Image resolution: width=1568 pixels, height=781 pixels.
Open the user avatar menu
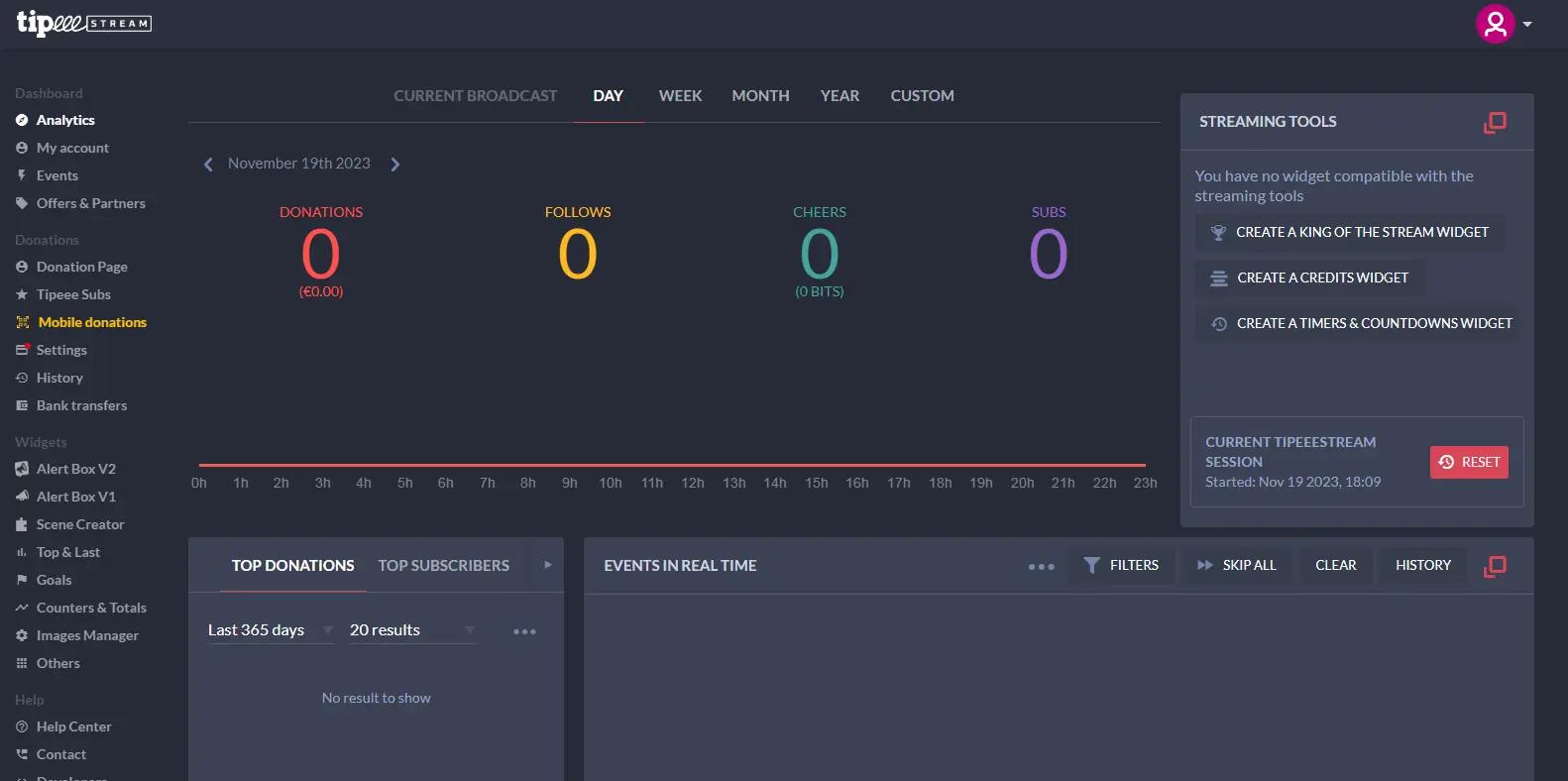point(1495,24)
